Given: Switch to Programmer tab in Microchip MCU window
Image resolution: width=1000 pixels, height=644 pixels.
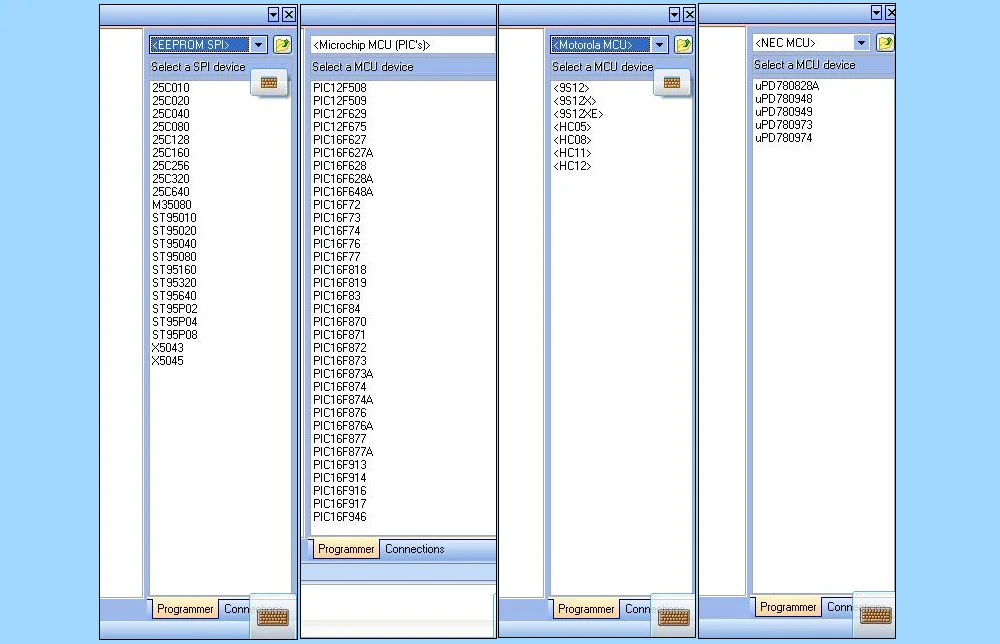Looking at the screenshot, I should click(x=346, y=549).
